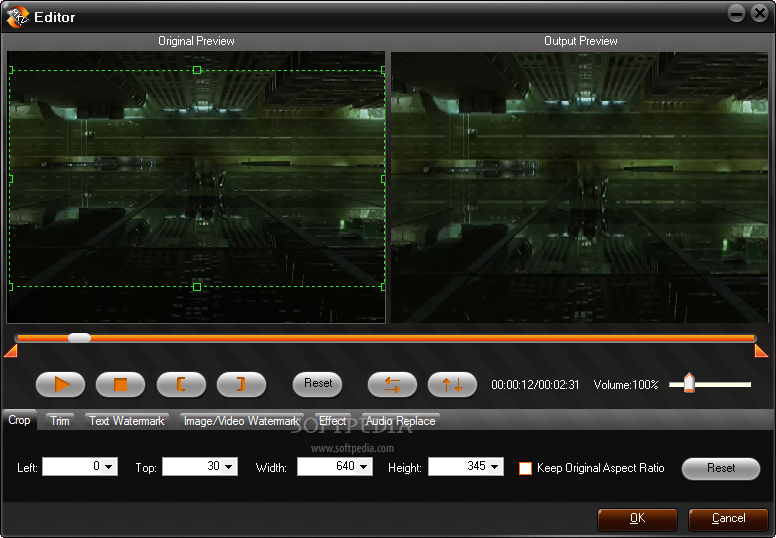Expand the Left value dropdown
This screenshot has width=776, height=538.
pyautogui.click(x=109, y=466)
